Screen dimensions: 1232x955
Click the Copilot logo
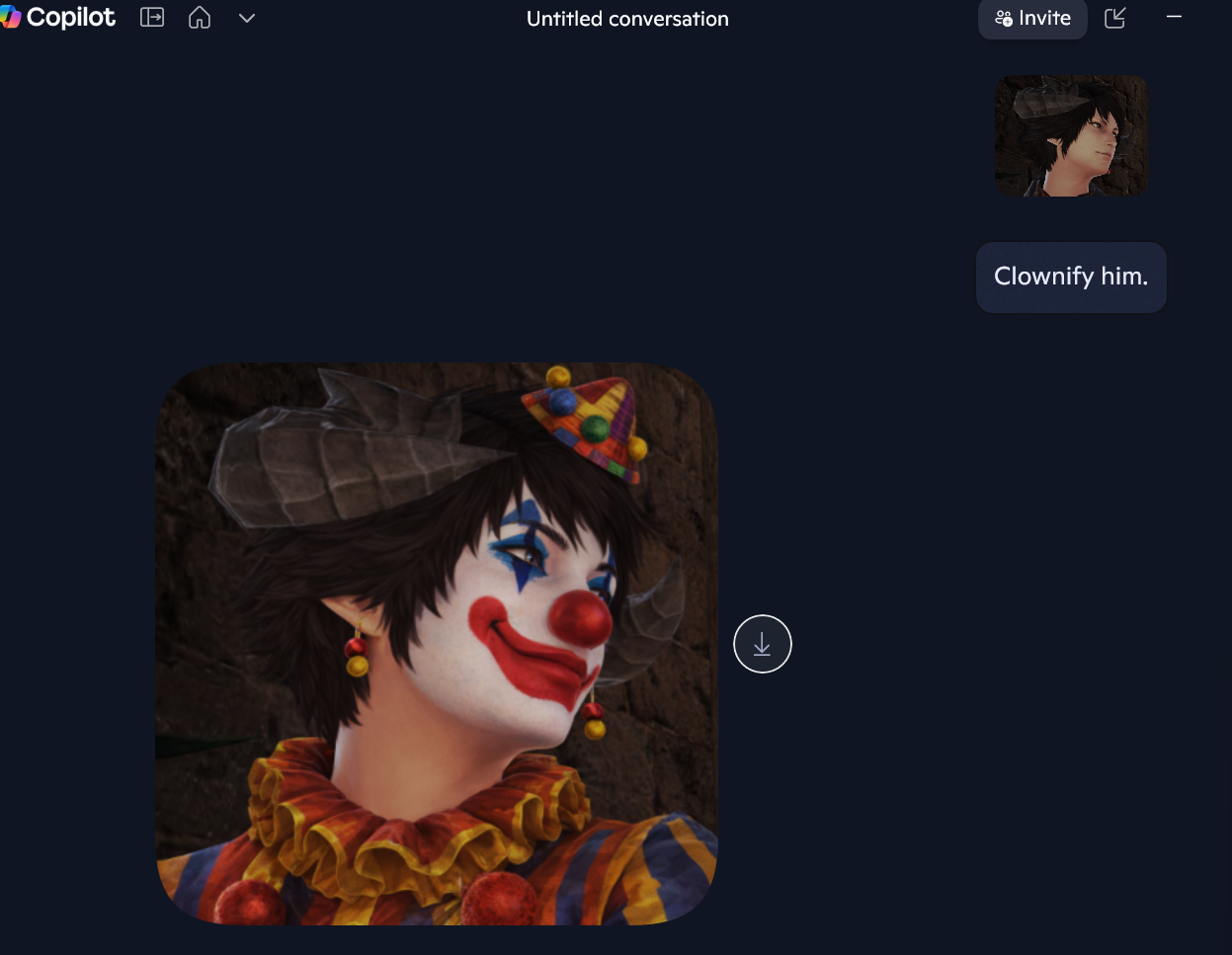tap(57, 18)
